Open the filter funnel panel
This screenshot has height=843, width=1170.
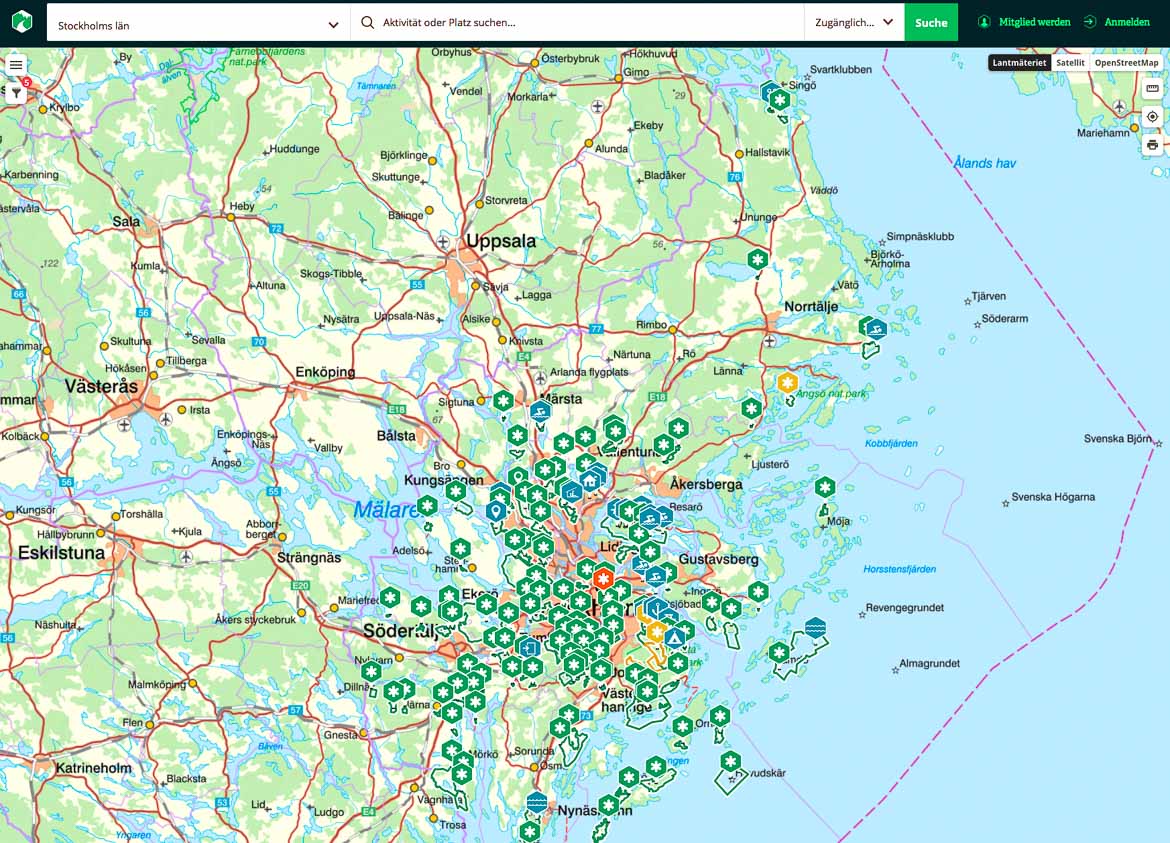click(15, 91)
